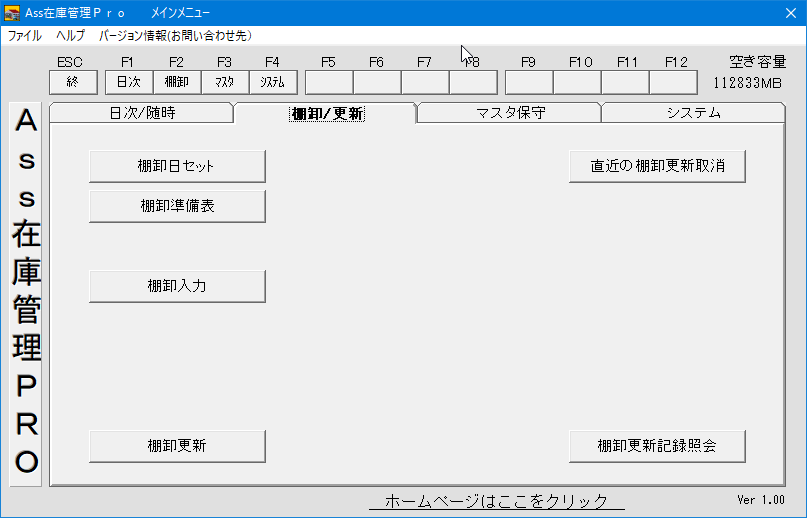Screen dimensions: 807x518
Task: Run the 棚卸更新 button
Action: click(x=177, y=446)
